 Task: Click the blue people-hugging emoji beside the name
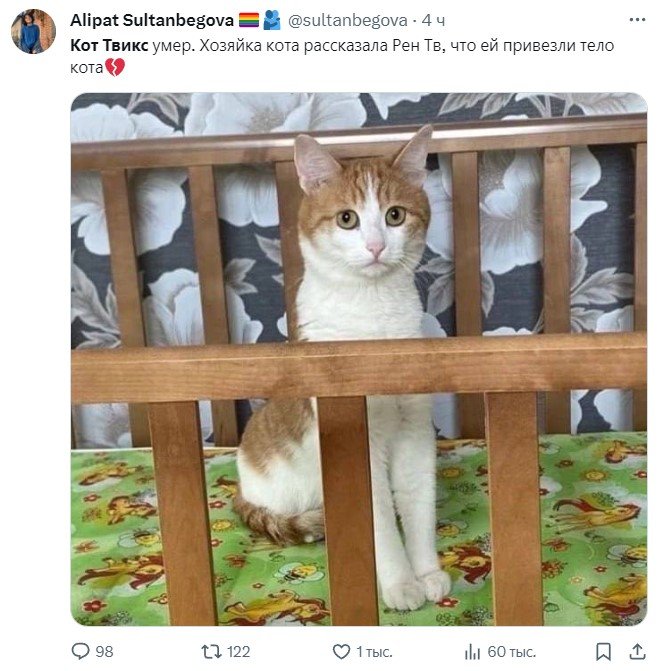coord(272,20)
